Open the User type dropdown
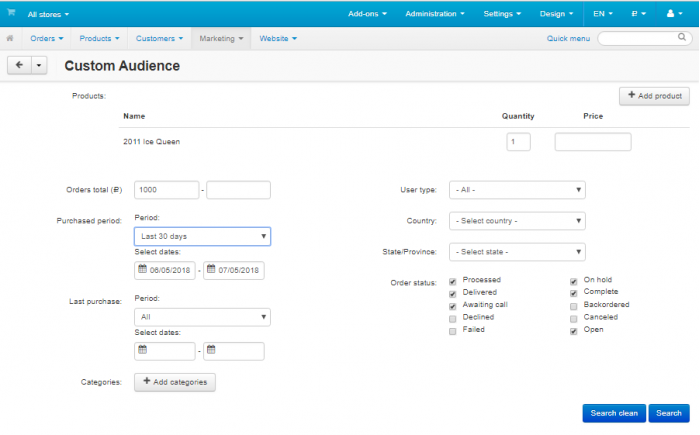This screenshot has width=700, height=435. [x=517, y=190]
